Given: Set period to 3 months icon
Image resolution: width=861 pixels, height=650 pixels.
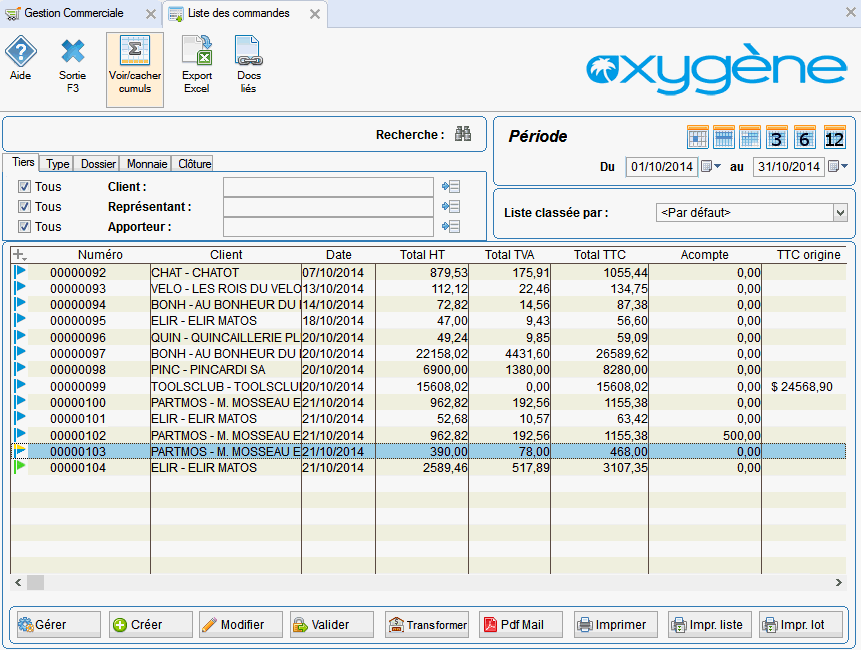Looking at the screenshot, I should click(776, 138).
